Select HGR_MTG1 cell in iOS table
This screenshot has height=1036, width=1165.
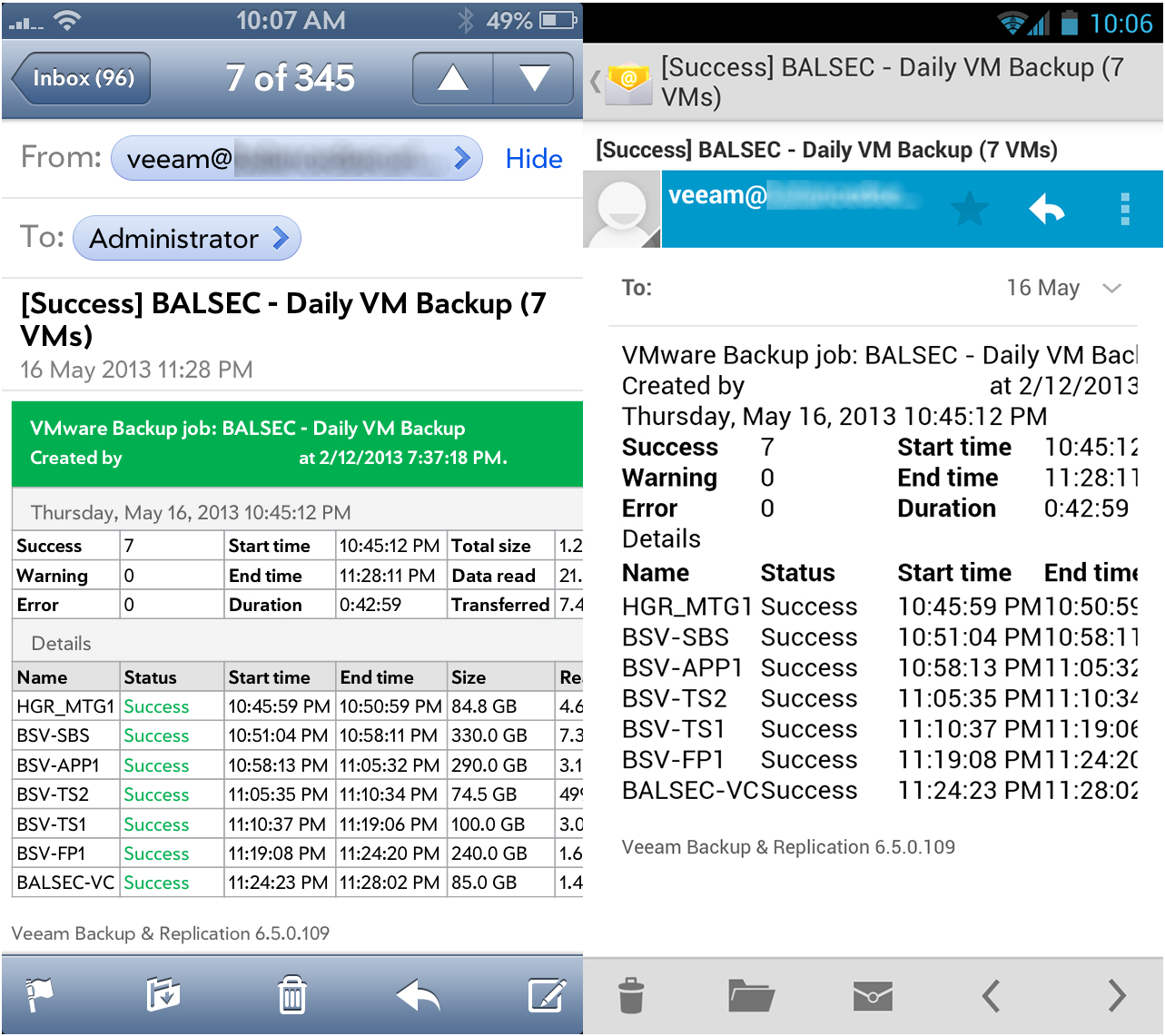tap(65, 706)
